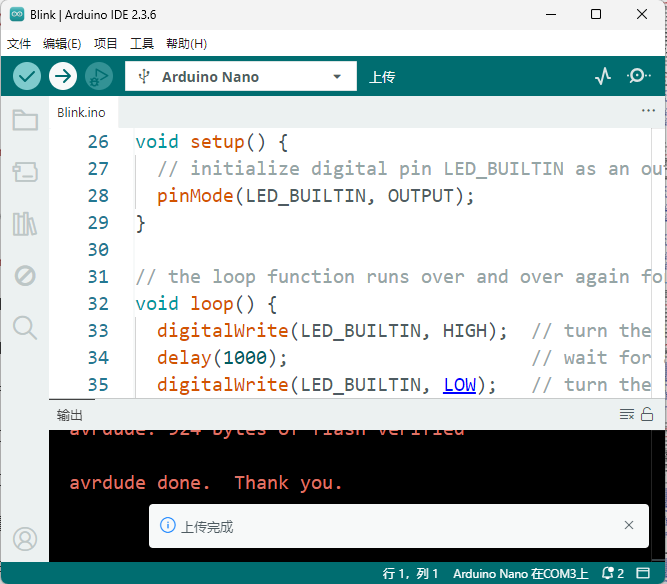Screen dimensions: 667x584
Task: Maximize the Arduino IDE window
Action: point(596,14)
